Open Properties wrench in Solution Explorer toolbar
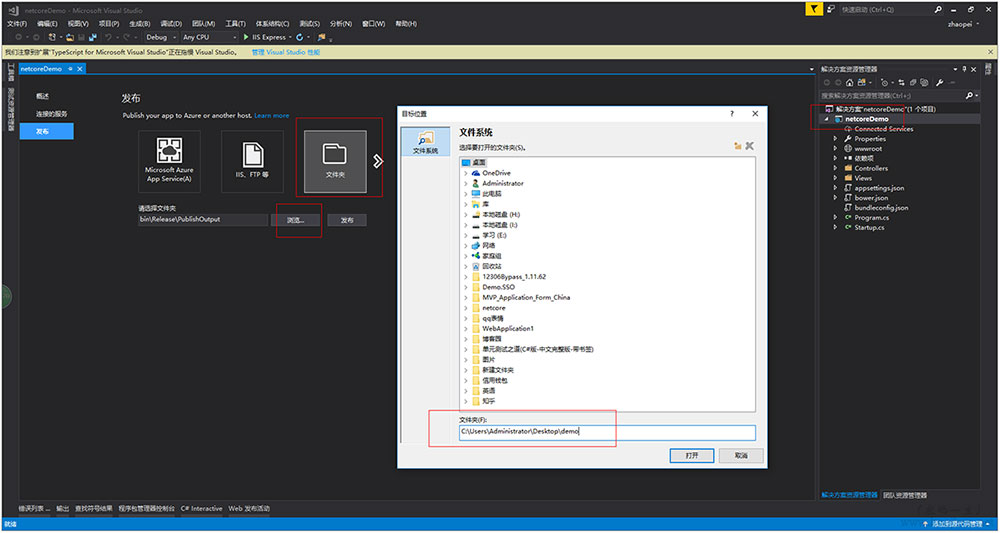This screenshot has width=1000, height=533. tap(939, 82)
